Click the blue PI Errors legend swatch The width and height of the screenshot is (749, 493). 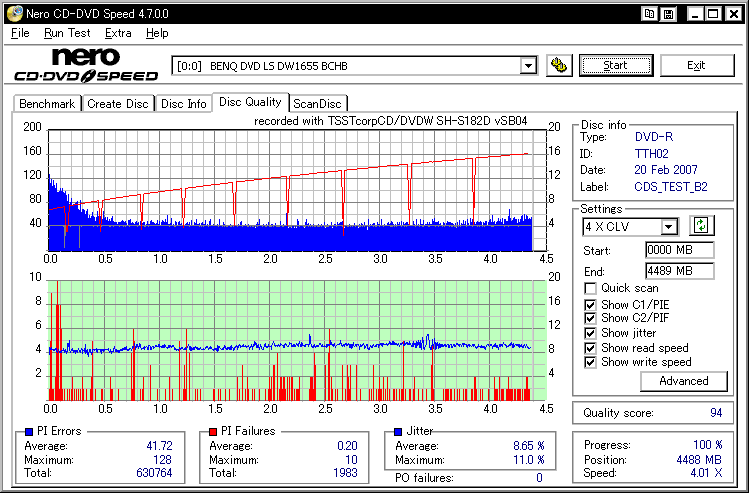point(29,432)
